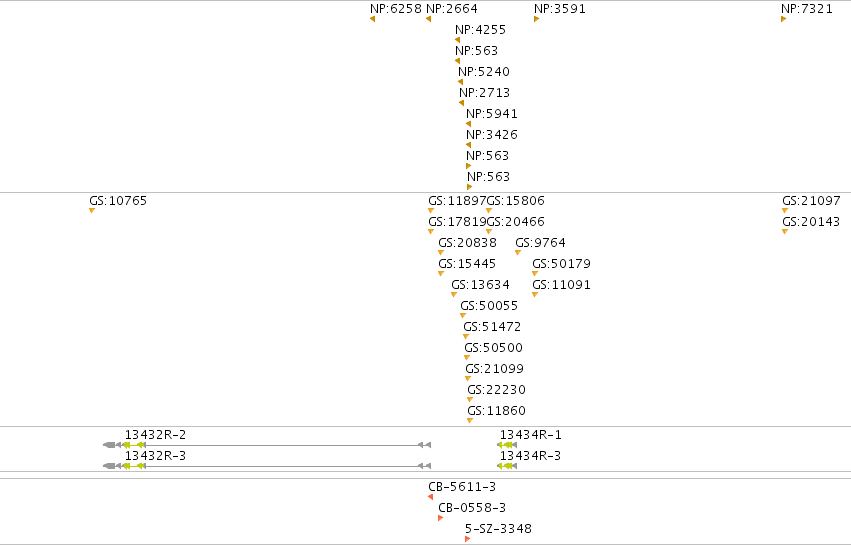Viewport: 851px width, 545px height.
Task: Click the 13432R-2 gene model intron line
Action: (282, 445)
